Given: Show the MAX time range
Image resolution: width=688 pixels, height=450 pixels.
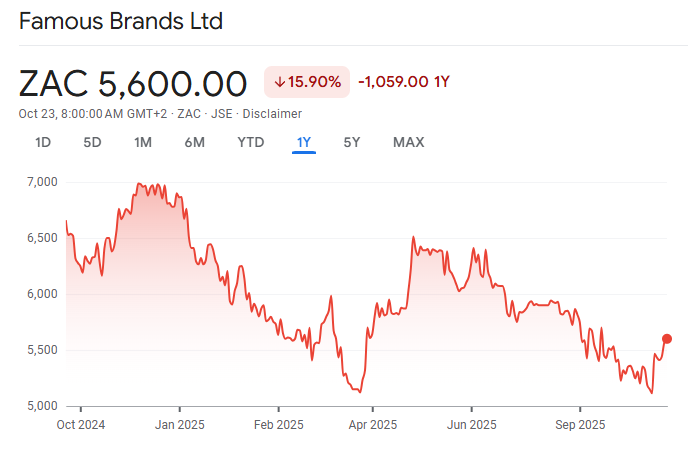Looking at the screenshot, I should (408, 142).
